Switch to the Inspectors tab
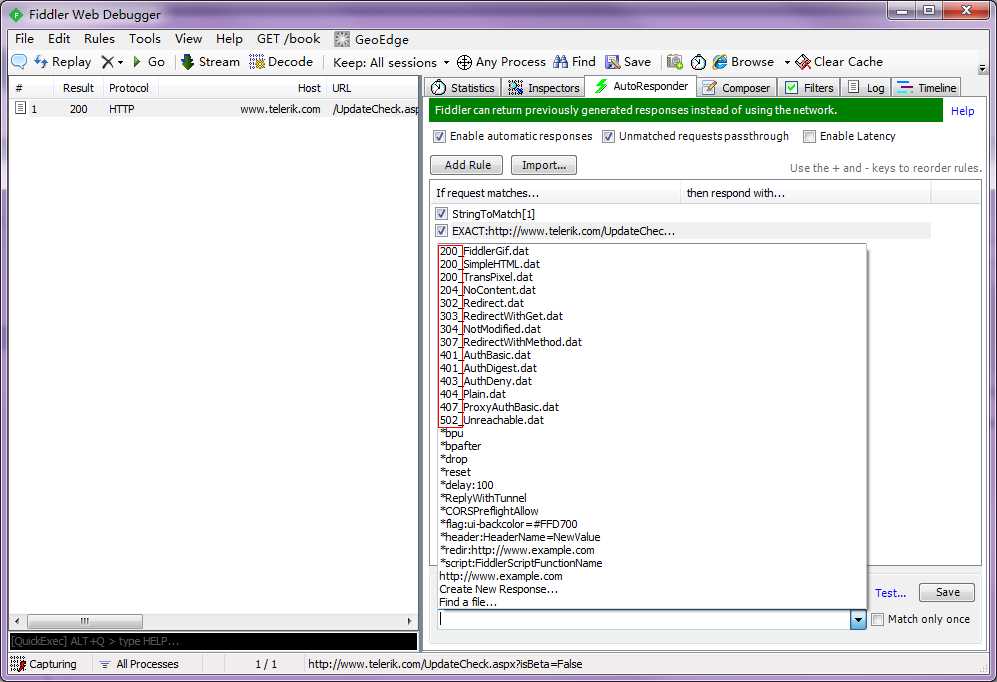The height and width of the screenshot is (682, 997). coord(544,88)
